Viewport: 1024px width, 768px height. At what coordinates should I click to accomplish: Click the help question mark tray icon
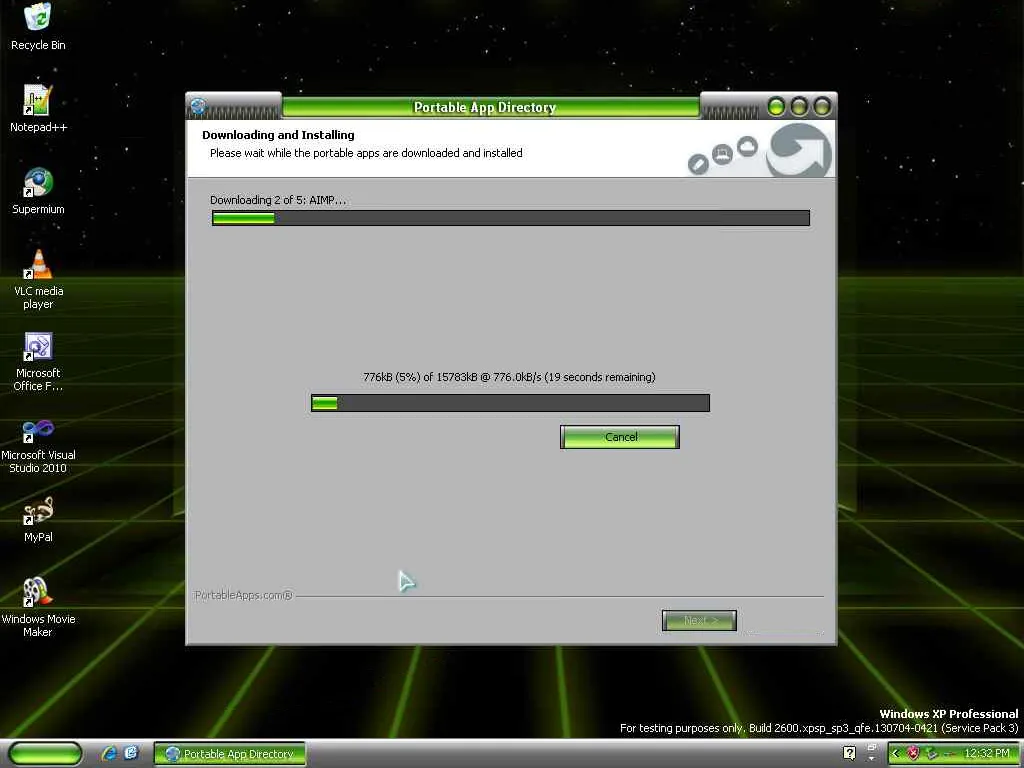(849, 754)
